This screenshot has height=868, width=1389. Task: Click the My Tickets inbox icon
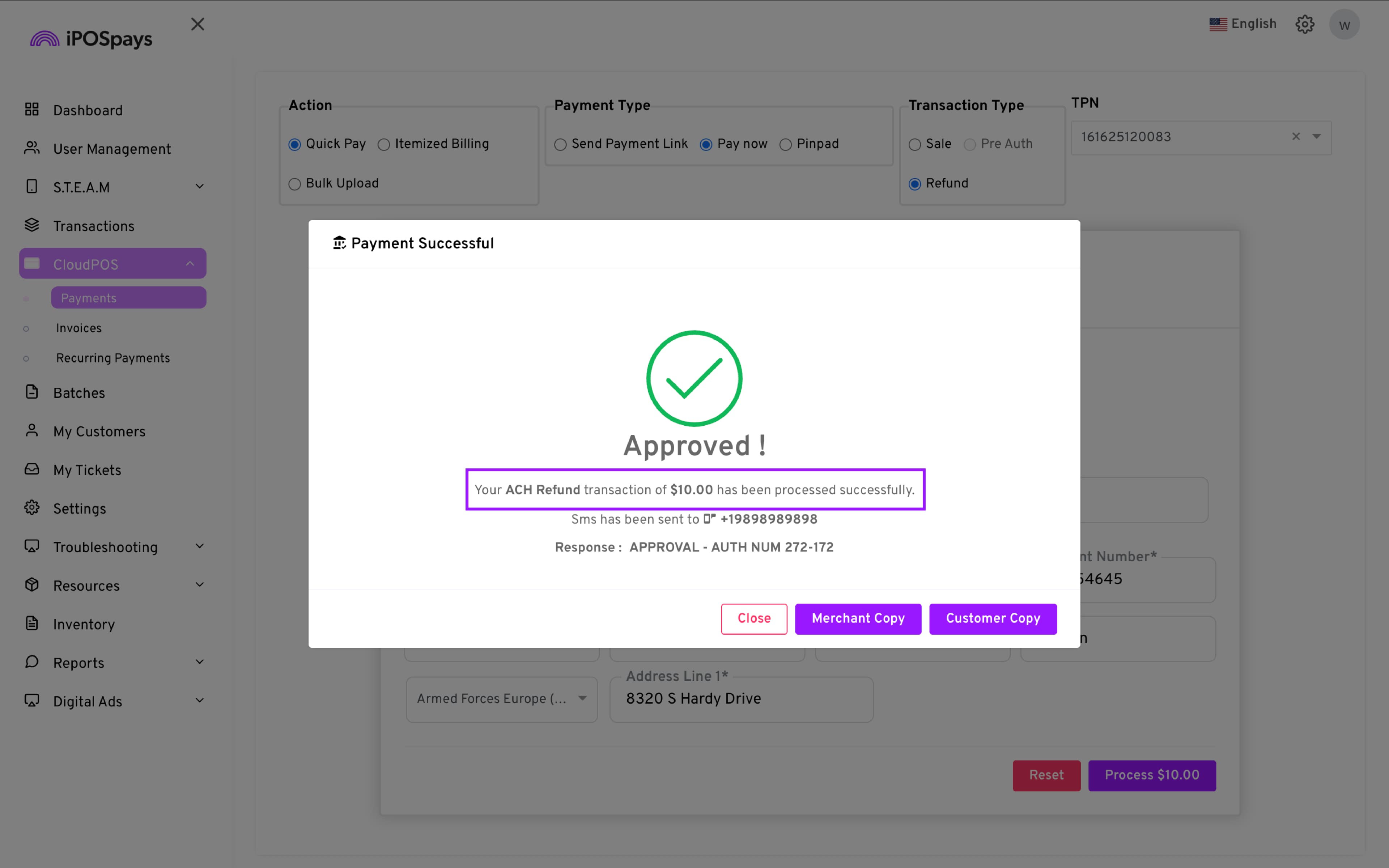pyautogui.click(x=31, y=469)
